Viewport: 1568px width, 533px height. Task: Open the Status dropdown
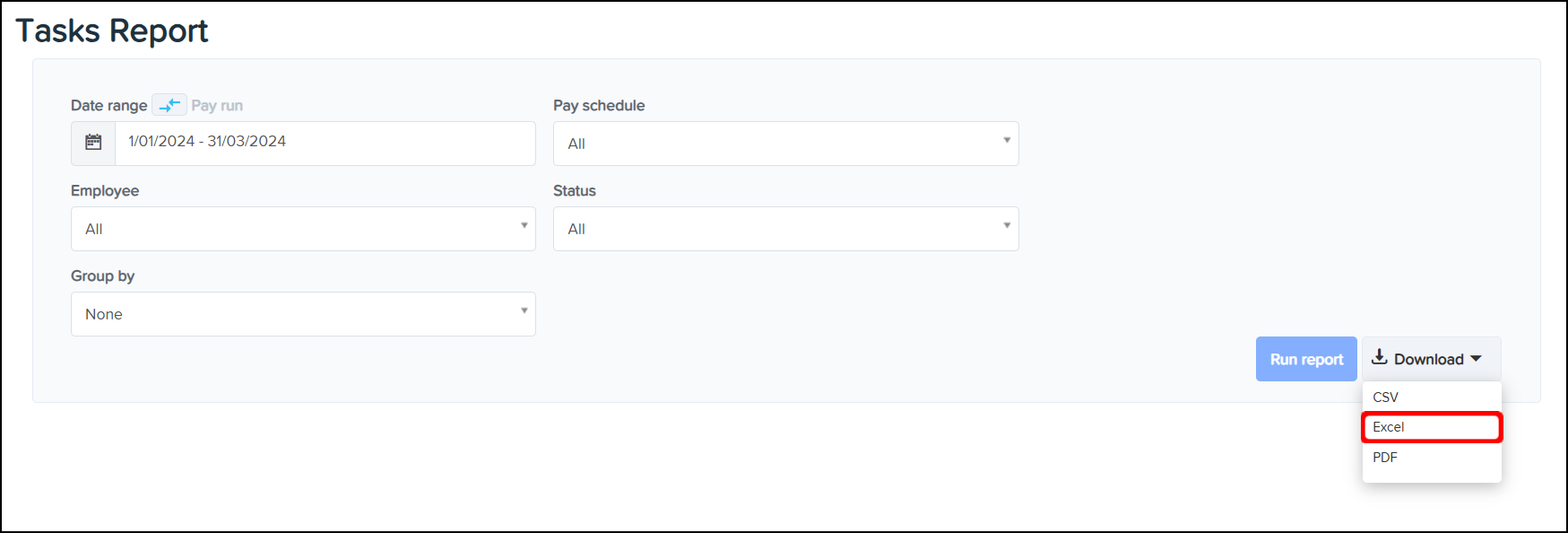tap(785, 229)
